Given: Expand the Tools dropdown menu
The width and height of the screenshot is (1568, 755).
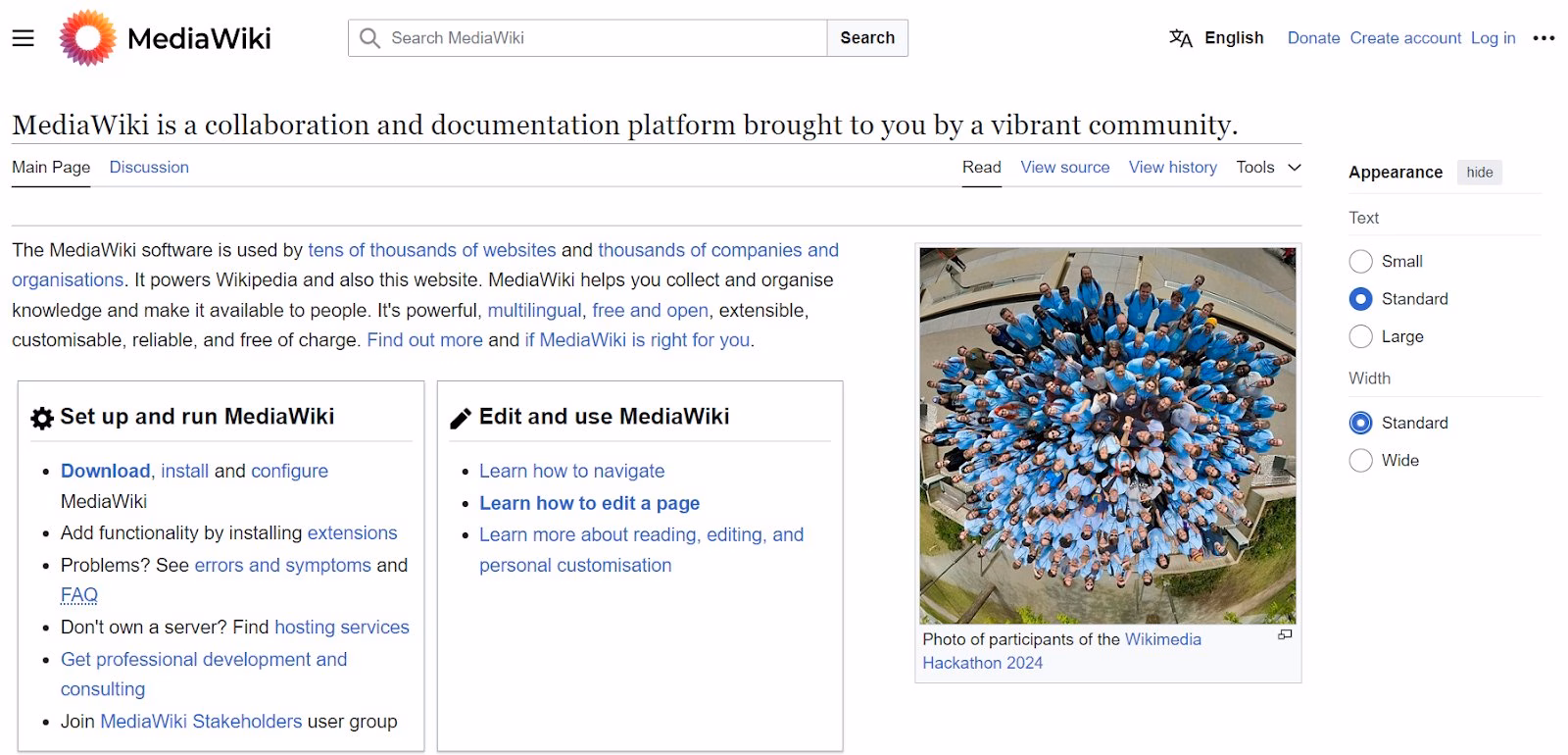Looking at the screenshot, I should point(1268,168).
